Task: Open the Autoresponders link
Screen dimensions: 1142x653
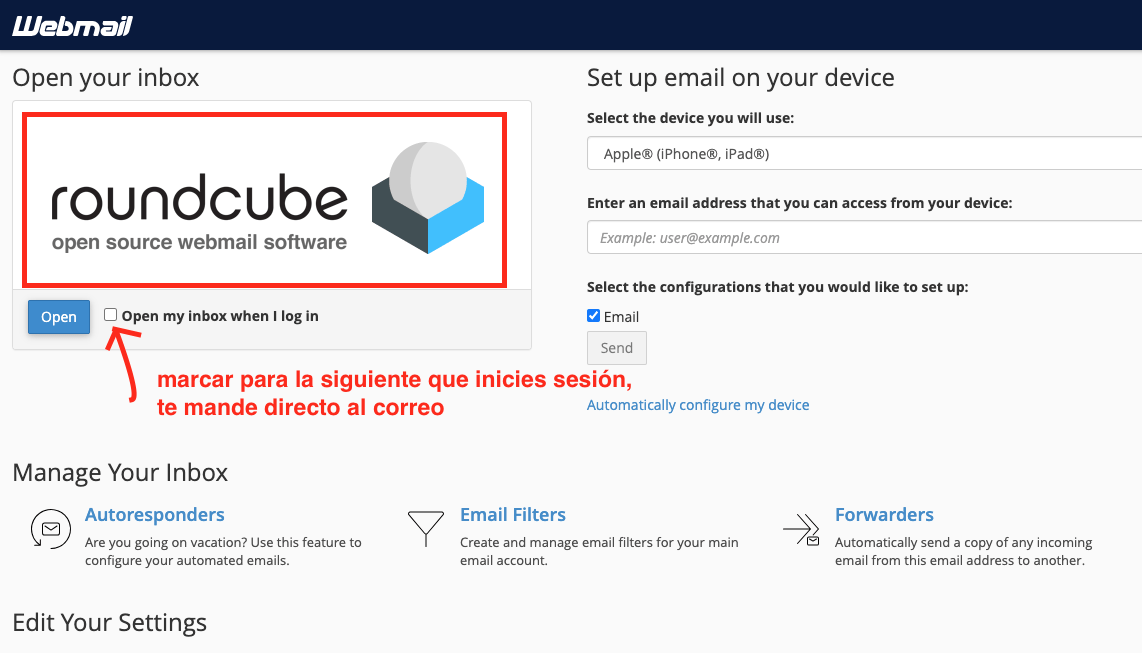Action: [x=154, y=515]
